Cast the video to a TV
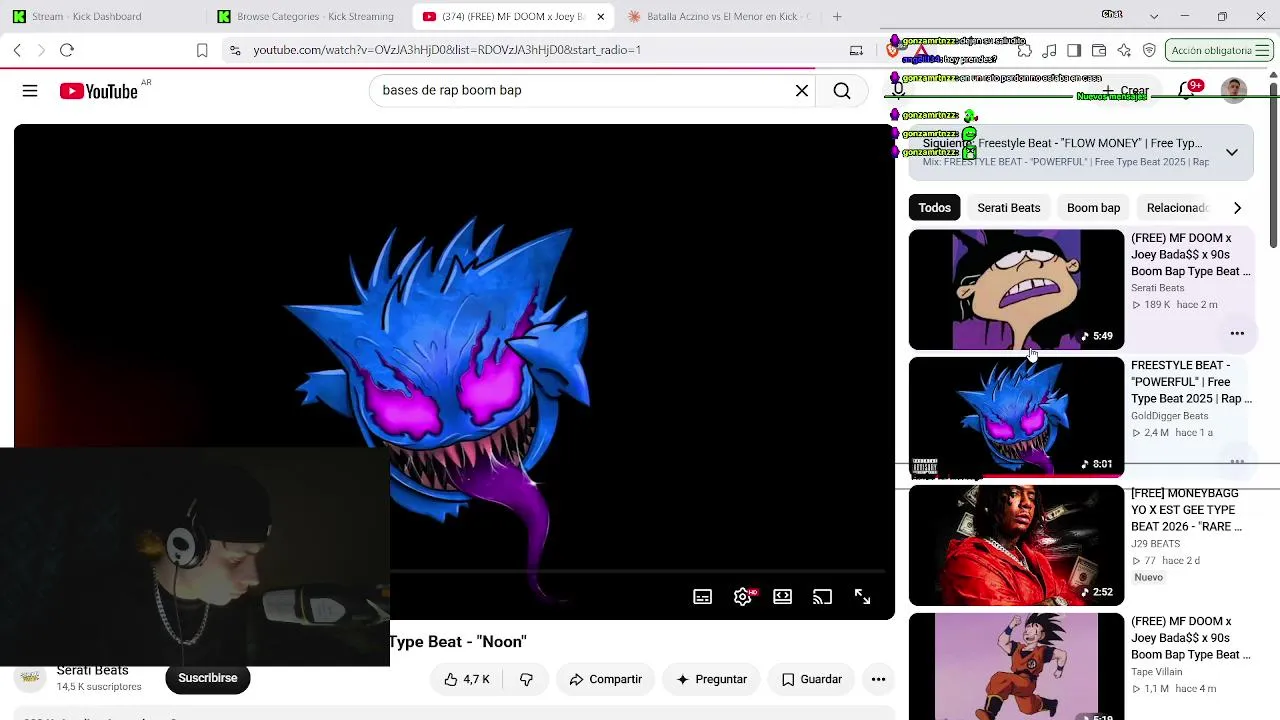Screen dimensions: 1280x720 (x=822, y=597)
